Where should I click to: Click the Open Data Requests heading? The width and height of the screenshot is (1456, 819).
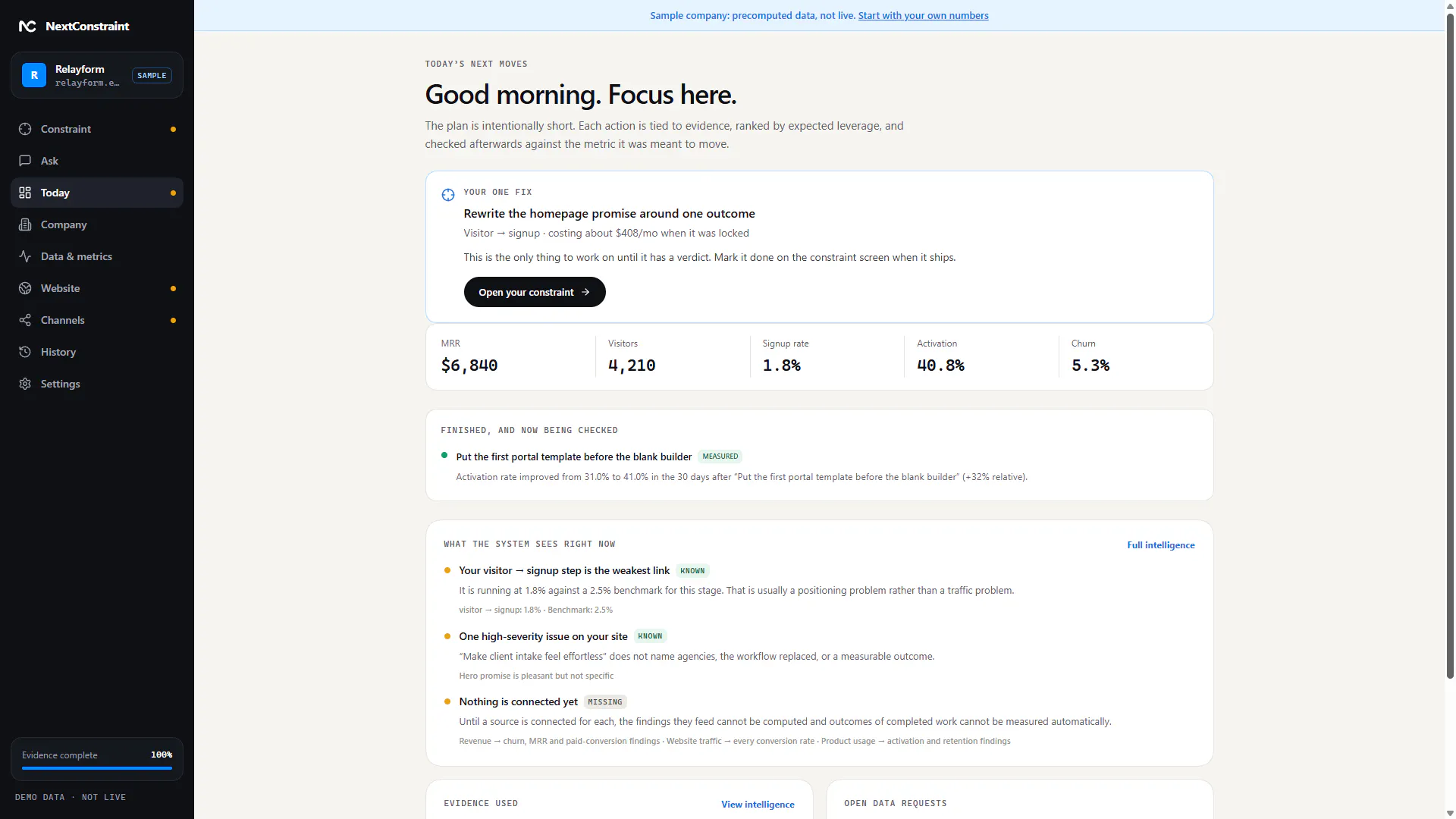click(x=896, y=804)
